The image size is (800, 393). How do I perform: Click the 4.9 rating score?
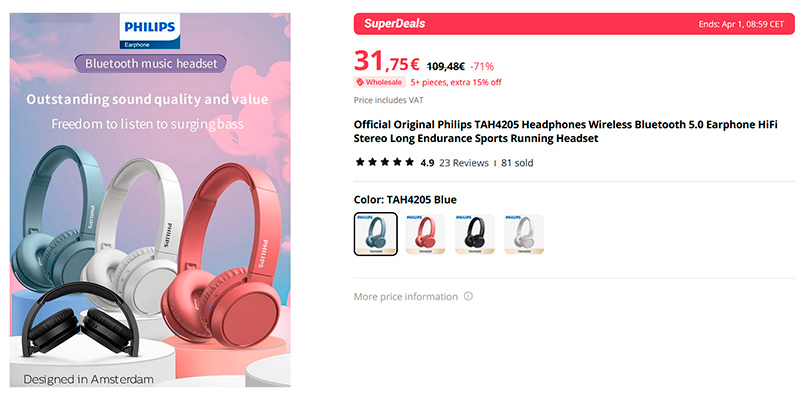click(x=427, y=163)
